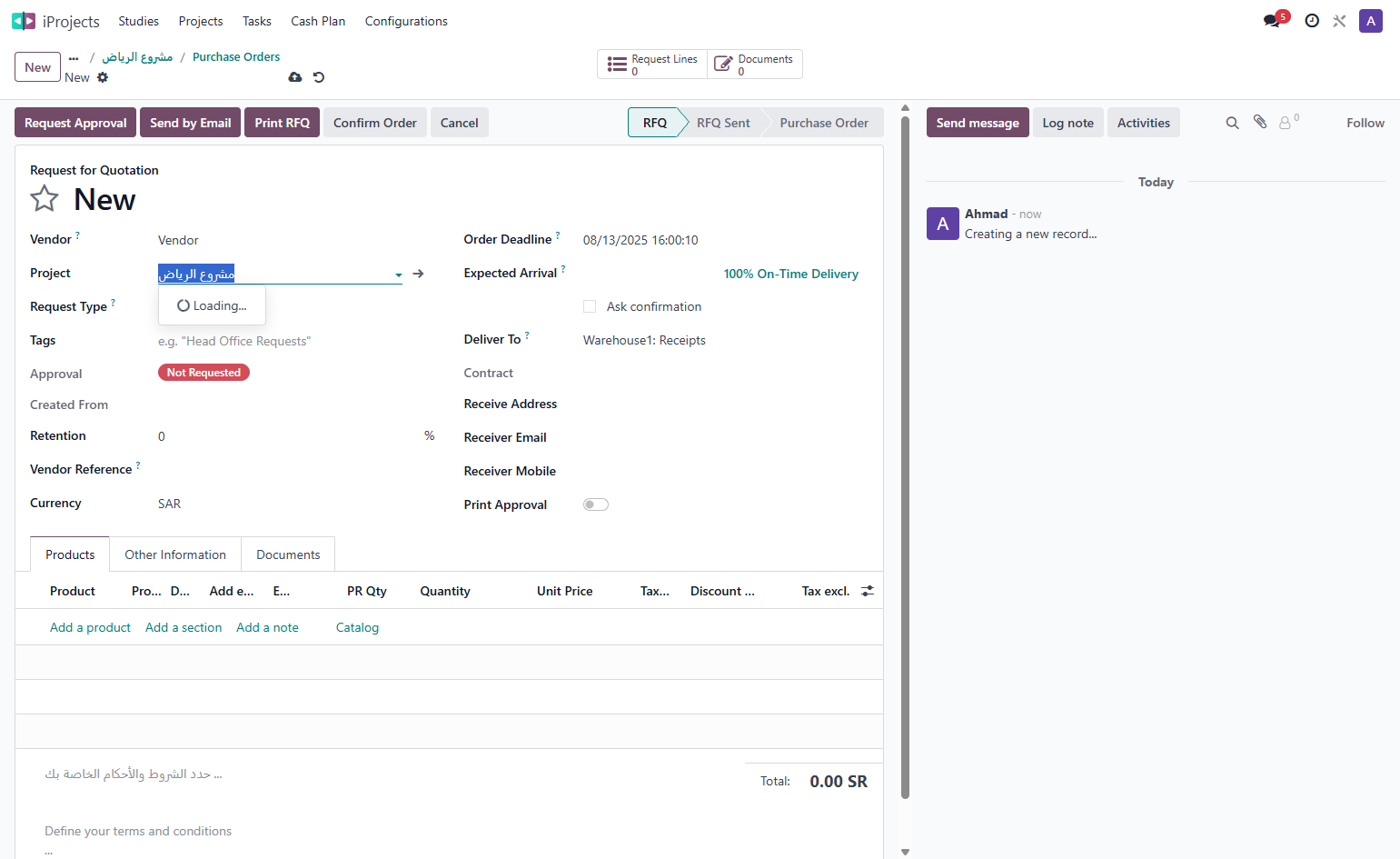Save the record manually with cloud icon
The width and height of the screenshot is (1400, 859).
(295, 77)
